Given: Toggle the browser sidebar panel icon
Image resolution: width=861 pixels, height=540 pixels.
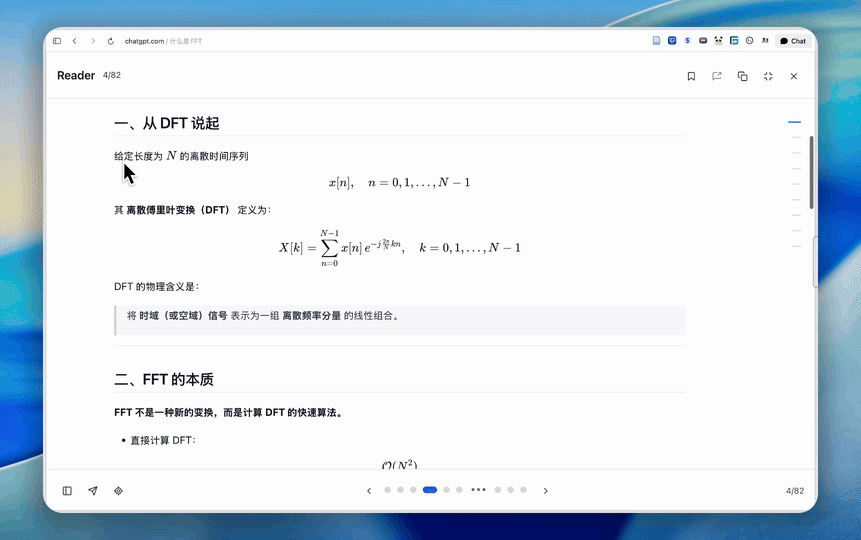Looking at the screenshot, I should (57, 41).
